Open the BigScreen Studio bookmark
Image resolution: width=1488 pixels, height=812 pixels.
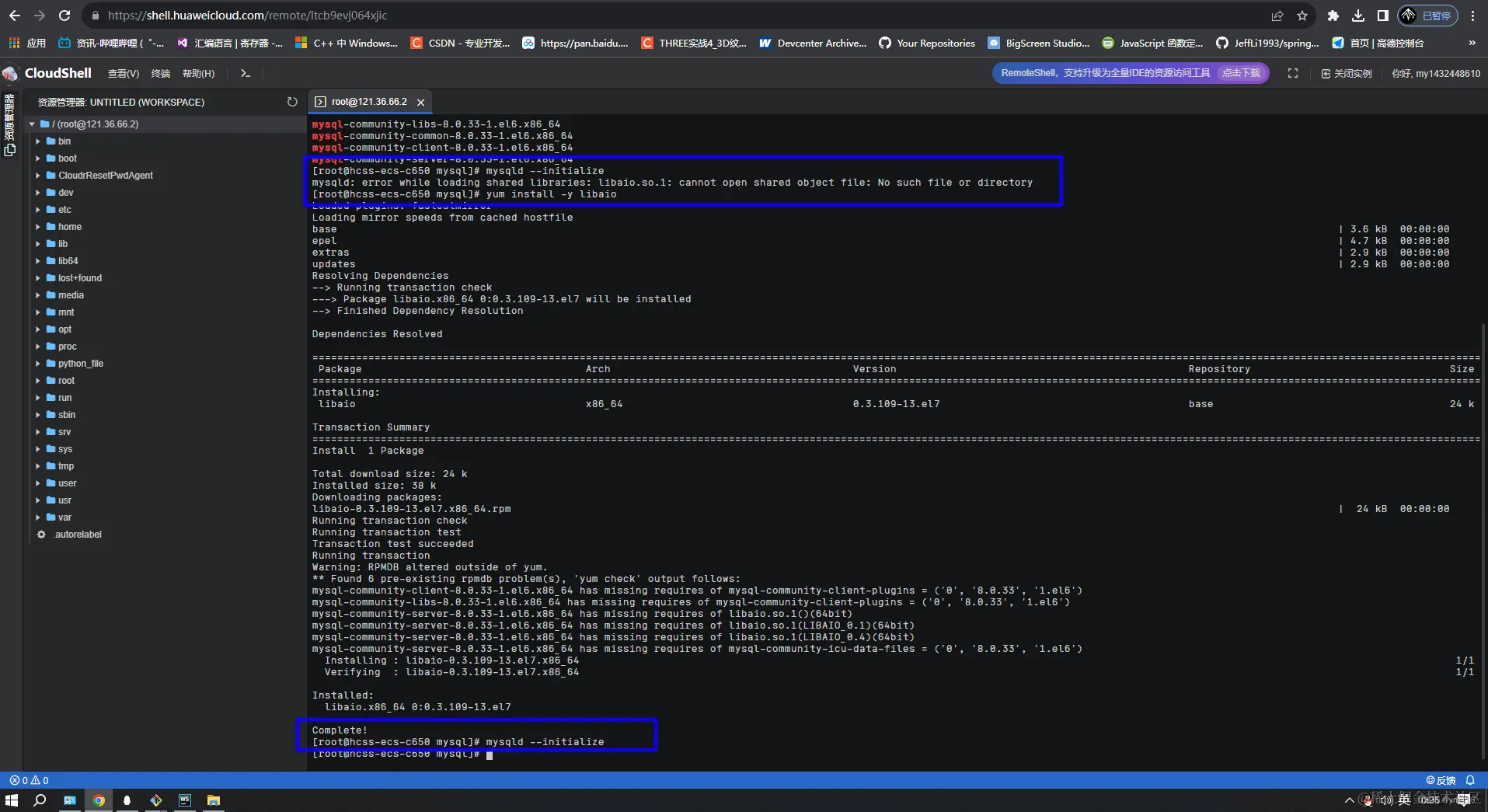pyautogui.click(x=1039, y=43)
